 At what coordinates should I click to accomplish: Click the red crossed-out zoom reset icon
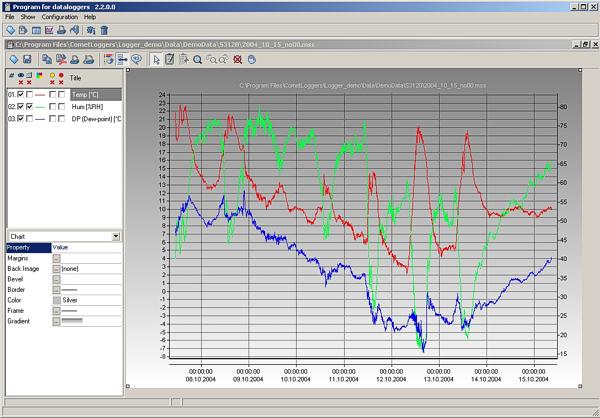(x=237, y=59)
